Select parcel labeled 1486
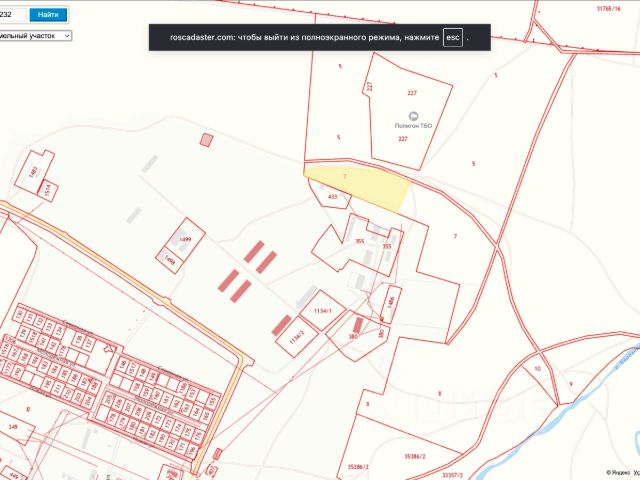 pyautogui.click(x=391, y=303)
